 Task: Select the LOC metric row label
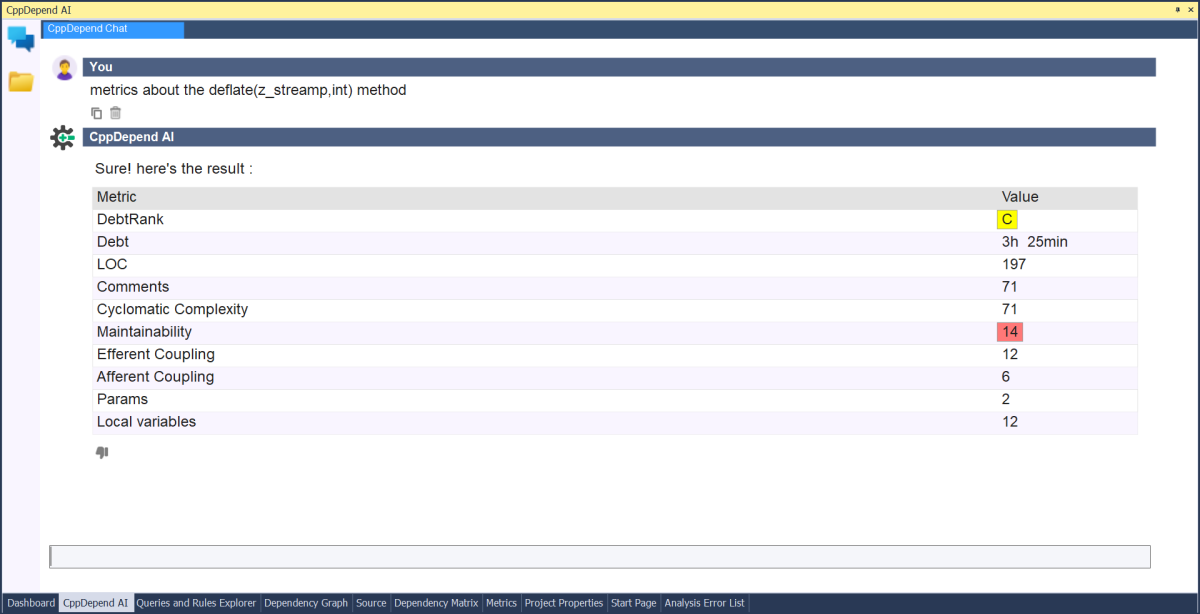(x=112, y=264)
